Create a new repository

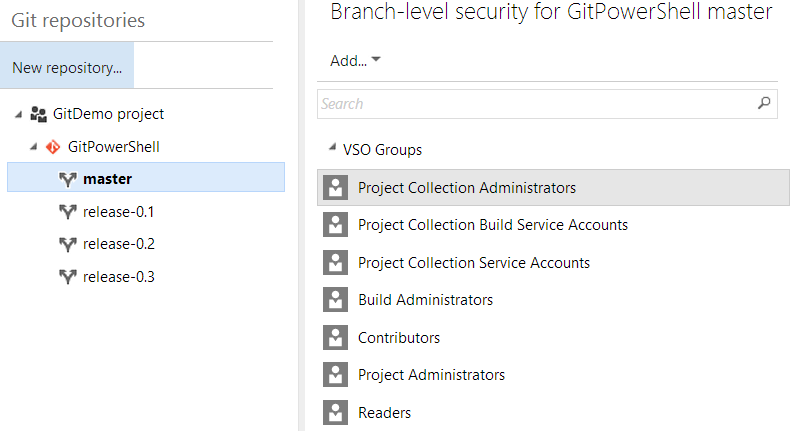[x=67, y=68]
